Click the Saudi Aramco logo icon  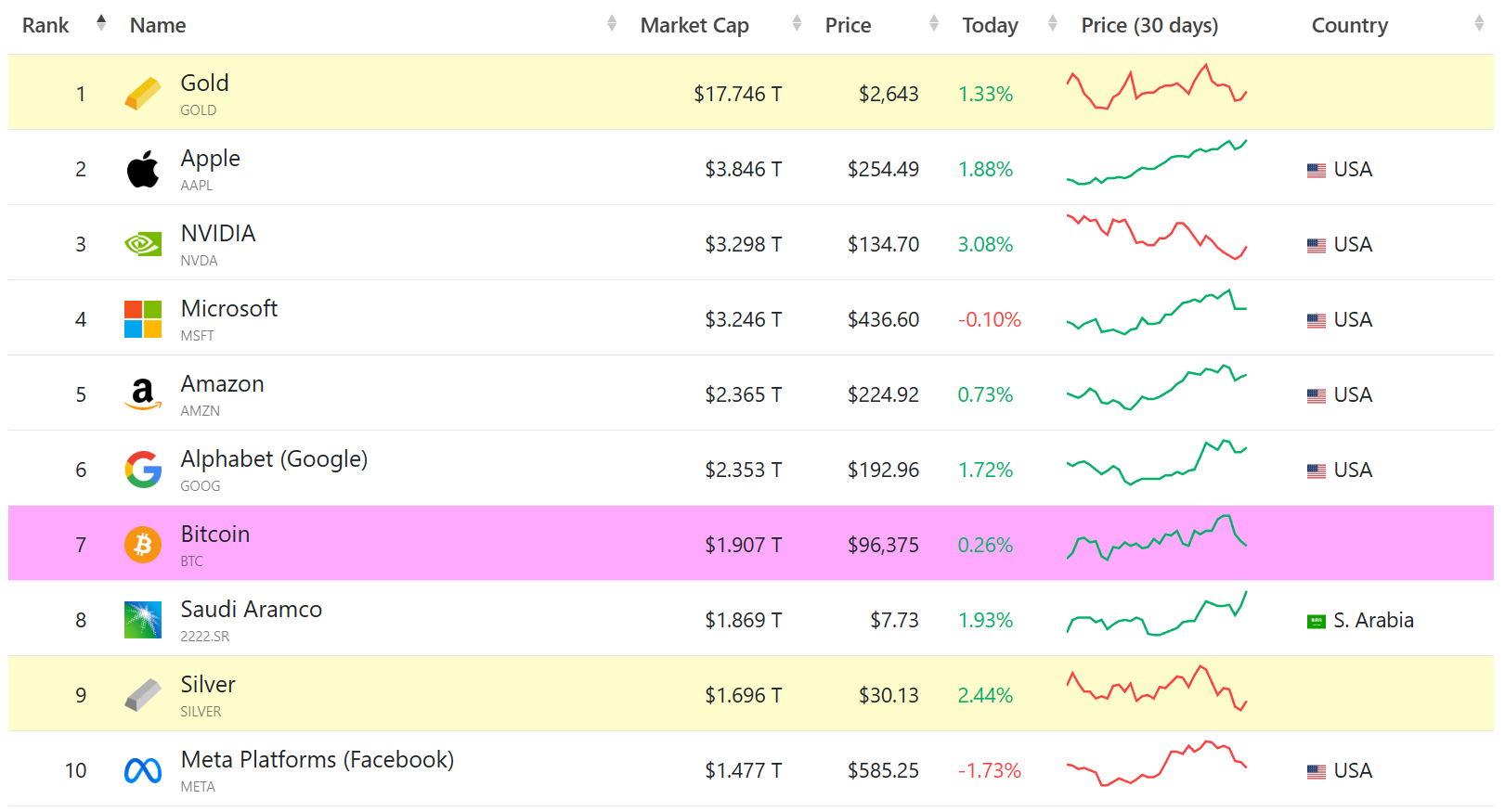click(x=143, y=620)
